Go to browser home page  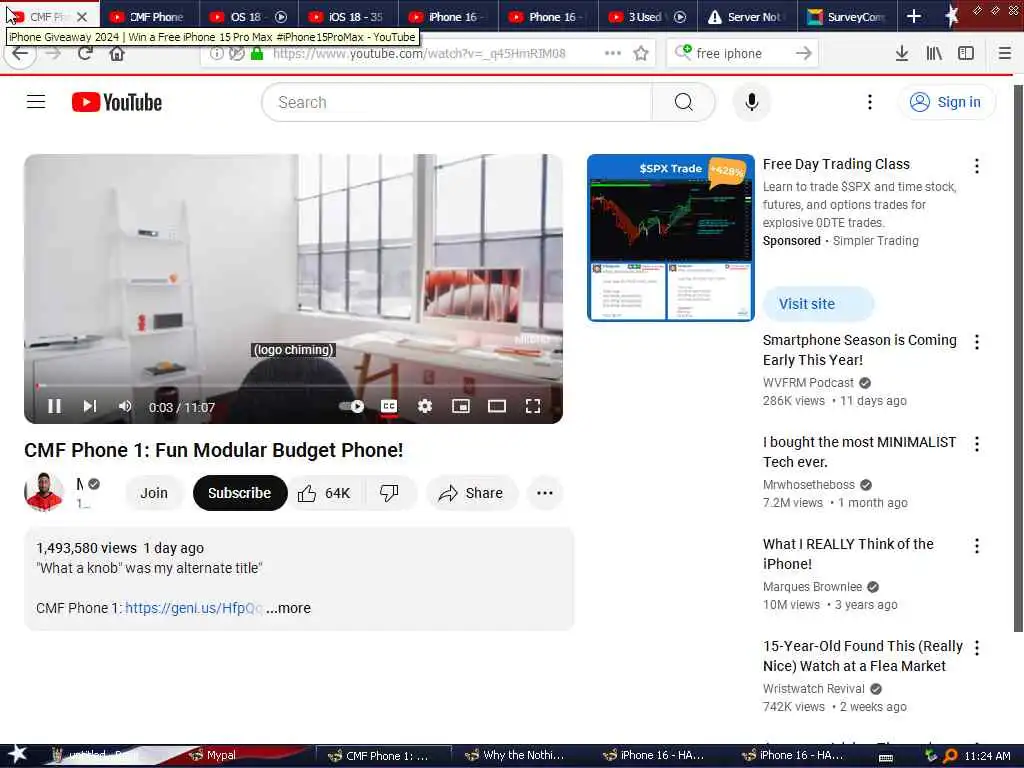coord(117,54)
